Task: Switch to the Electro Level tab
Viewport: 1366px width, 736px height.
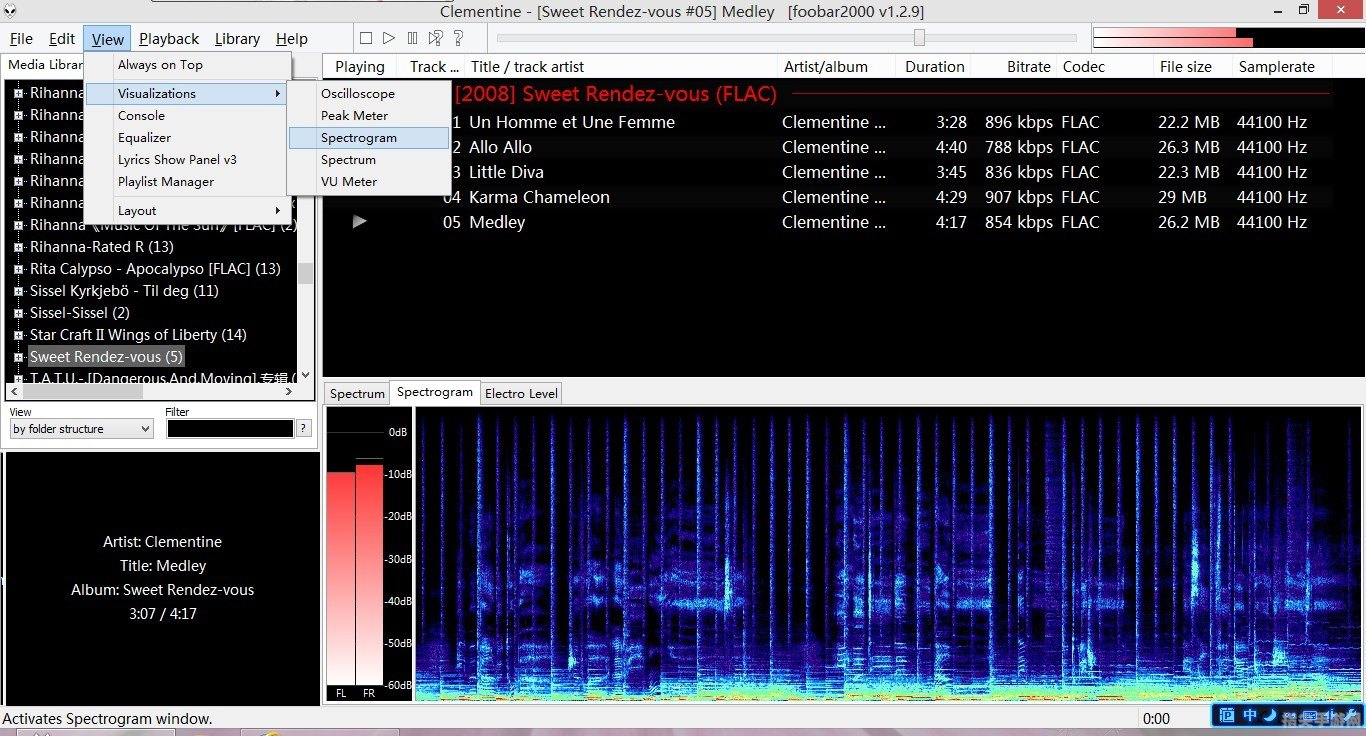Action: 521,393
